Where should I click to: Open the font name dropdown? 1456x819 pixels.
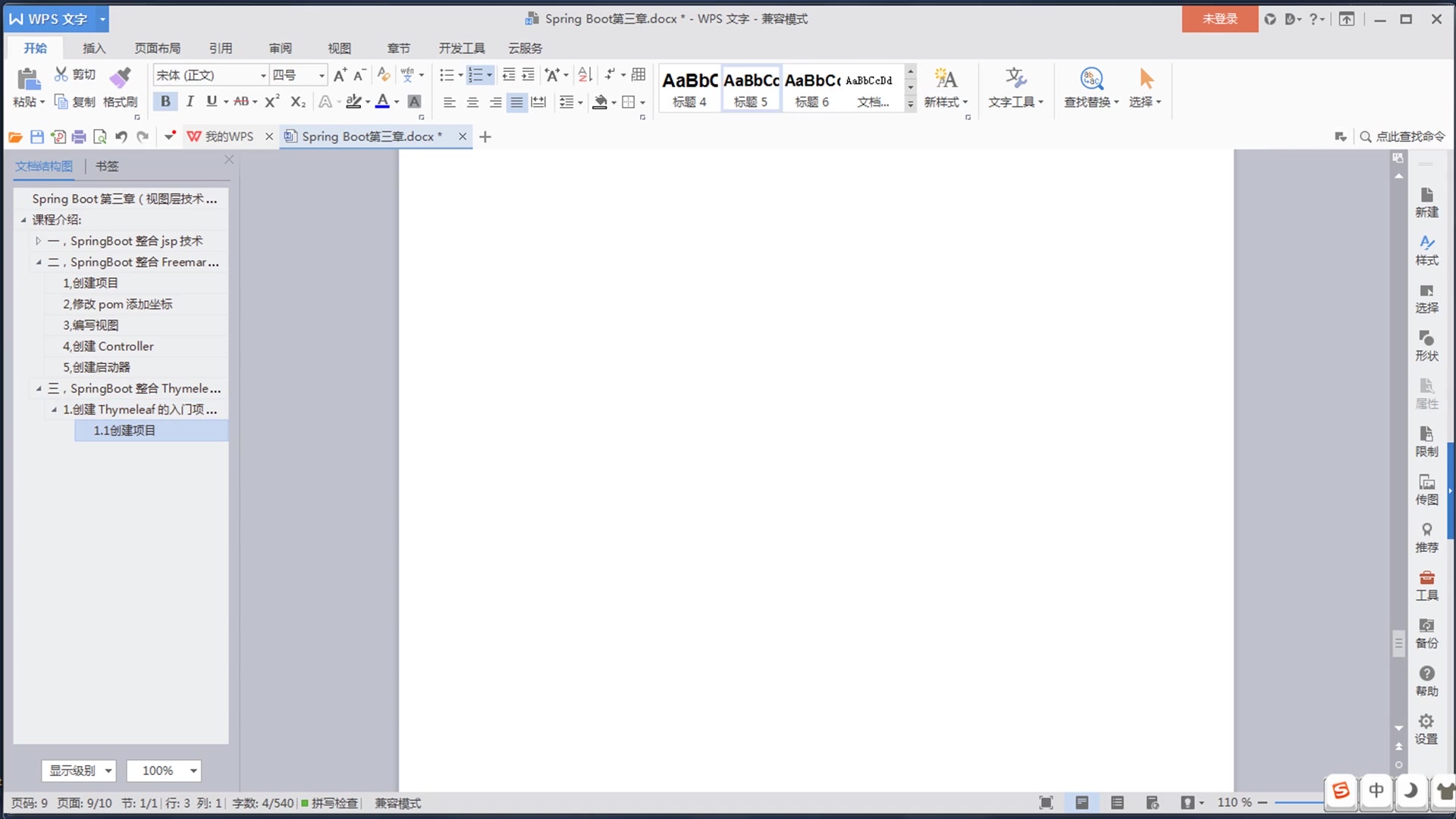(x=263, y=75)
